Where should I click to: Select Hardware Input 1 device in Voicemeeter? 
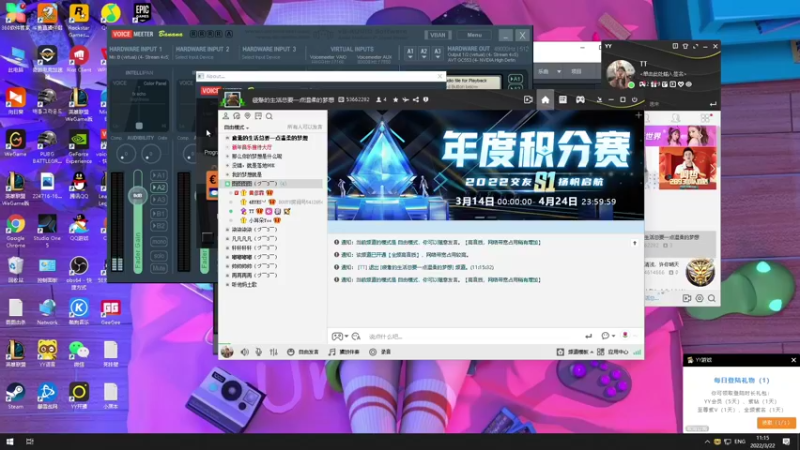pyautogui.click(x=139, y=57)
